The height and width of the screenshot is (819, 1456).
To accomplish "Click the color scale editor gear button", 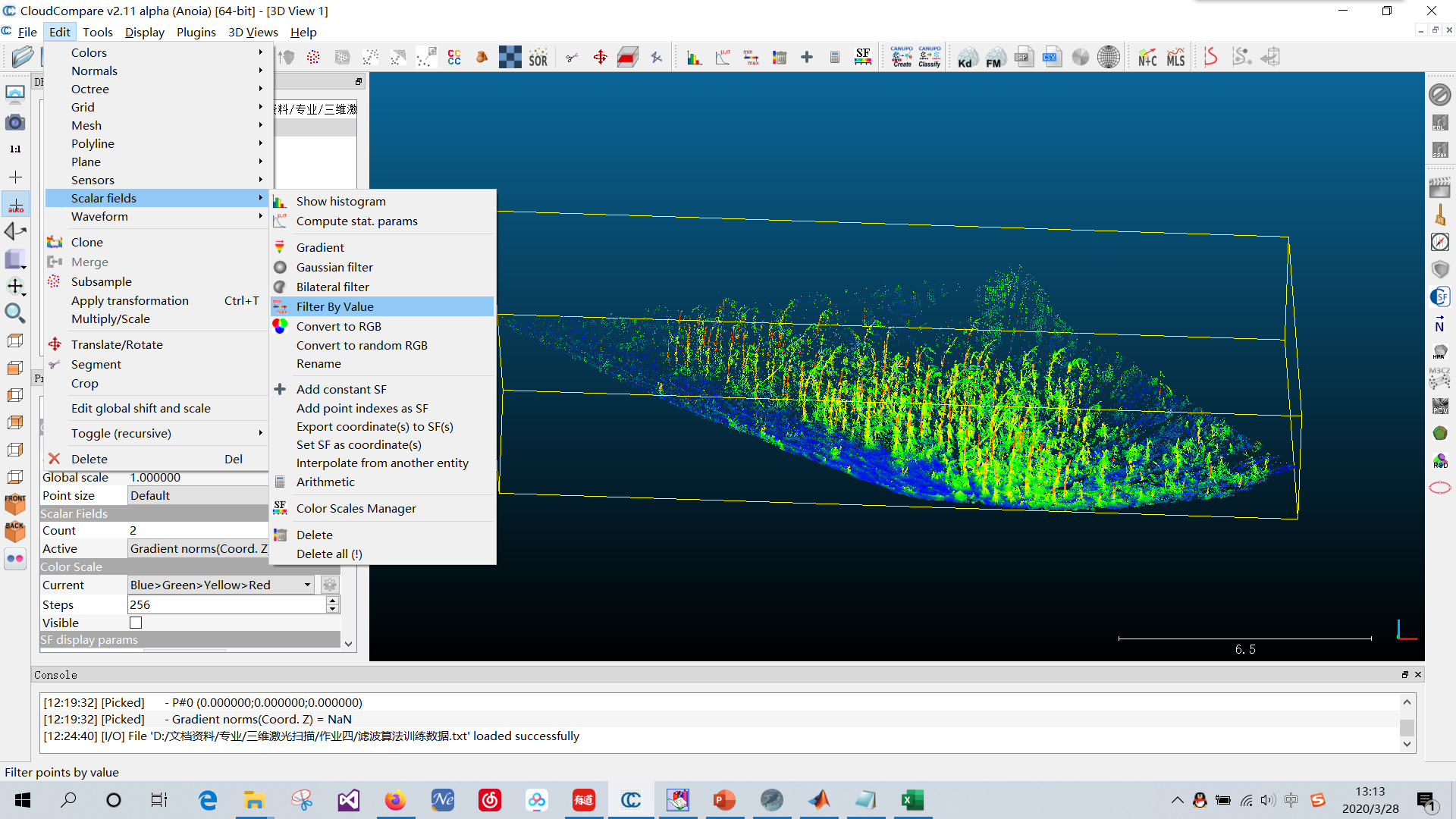I will 329,585.
